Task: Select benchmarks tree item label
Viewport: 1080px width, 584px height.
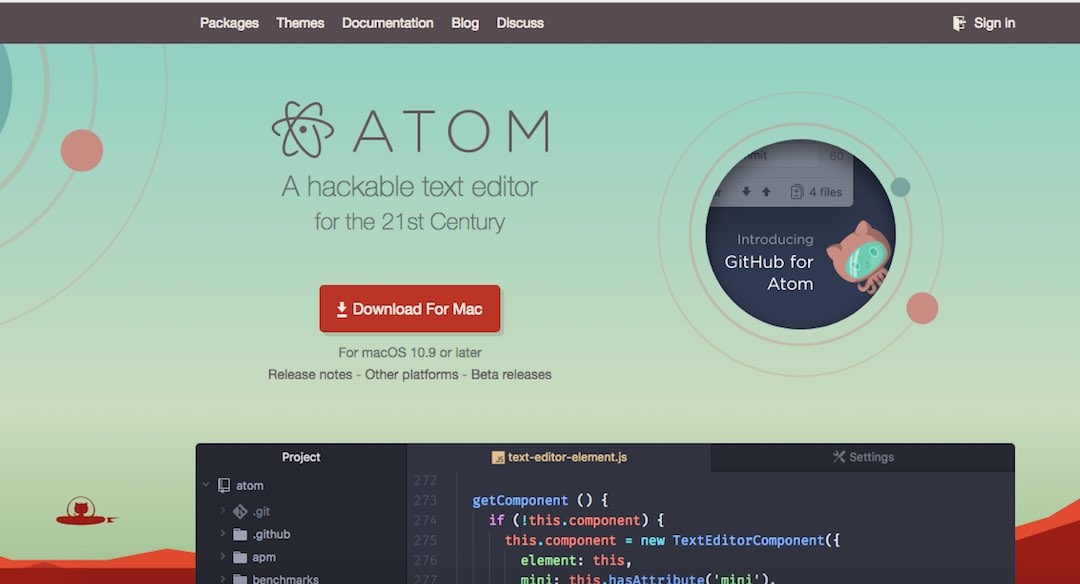Action: [285, 578]
